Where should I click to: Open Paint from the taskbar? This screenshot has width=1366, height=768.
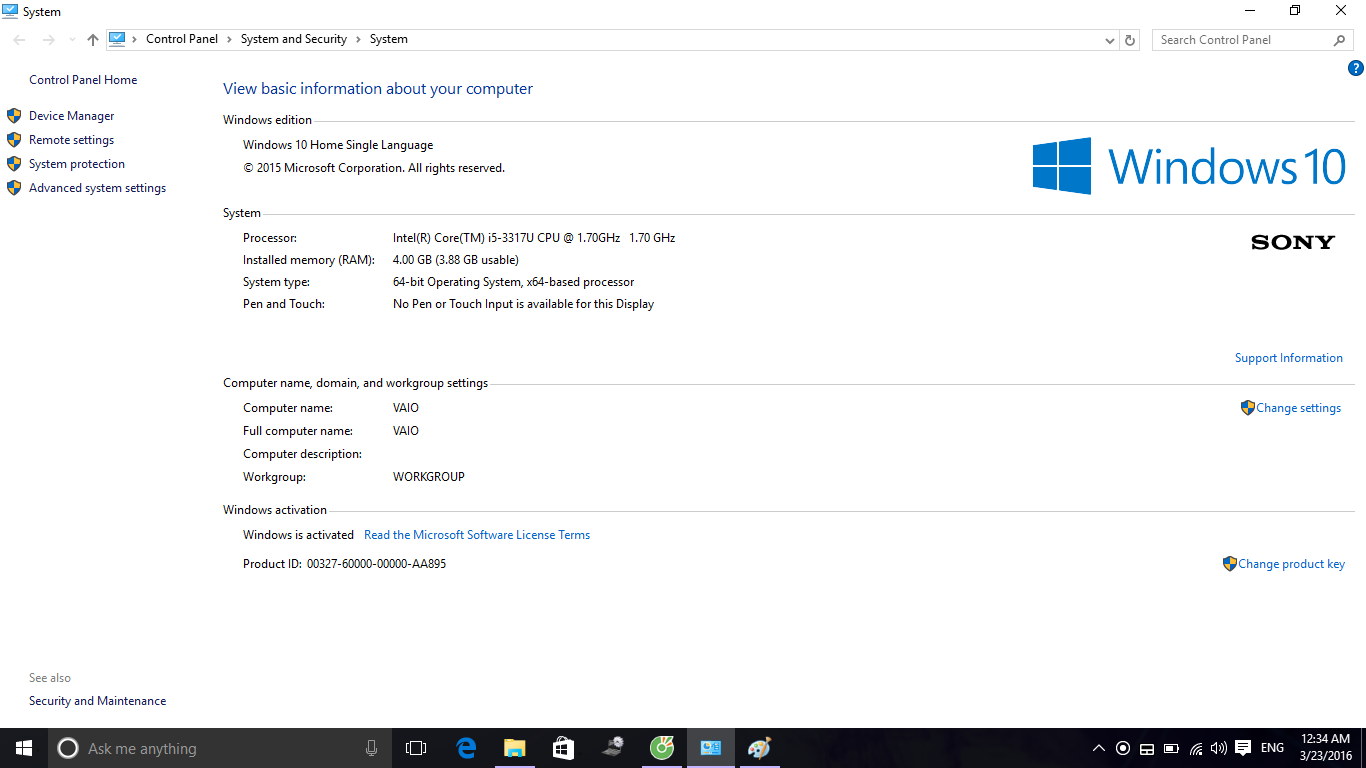coord(760,748)
